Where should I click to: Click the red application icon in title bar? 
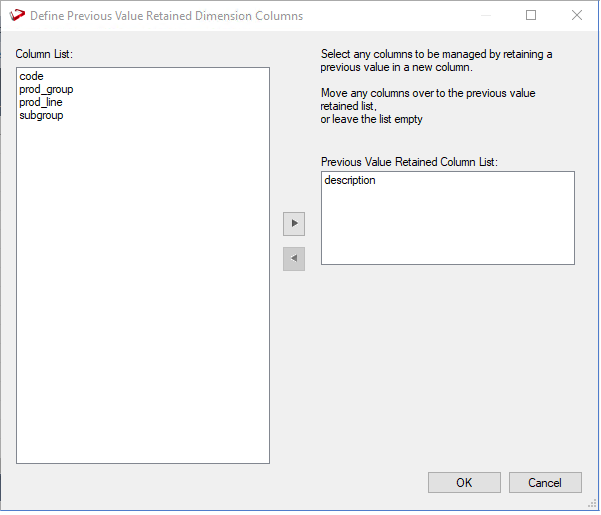point(16,16)
